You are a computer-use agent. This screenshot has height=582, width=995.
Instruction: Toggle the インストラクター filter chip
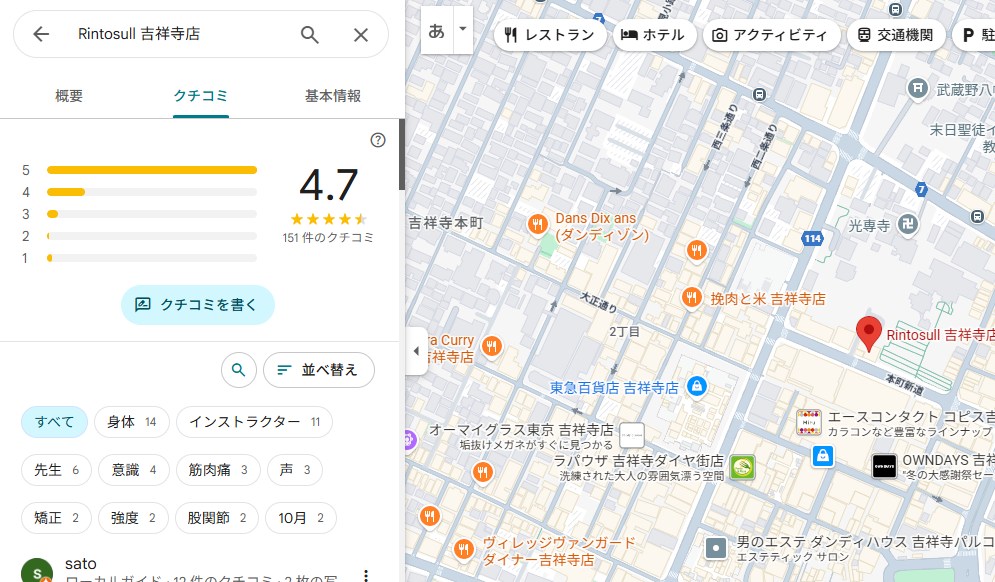pos(254,422)
